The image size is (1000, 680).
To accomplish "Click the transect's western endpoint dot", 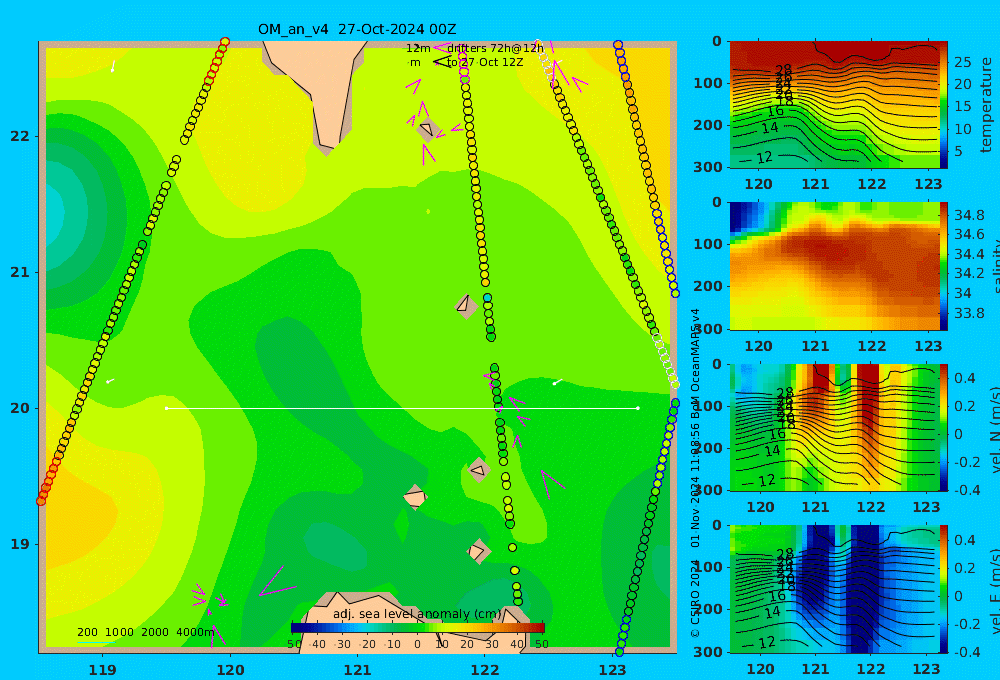I will point(166,408).
